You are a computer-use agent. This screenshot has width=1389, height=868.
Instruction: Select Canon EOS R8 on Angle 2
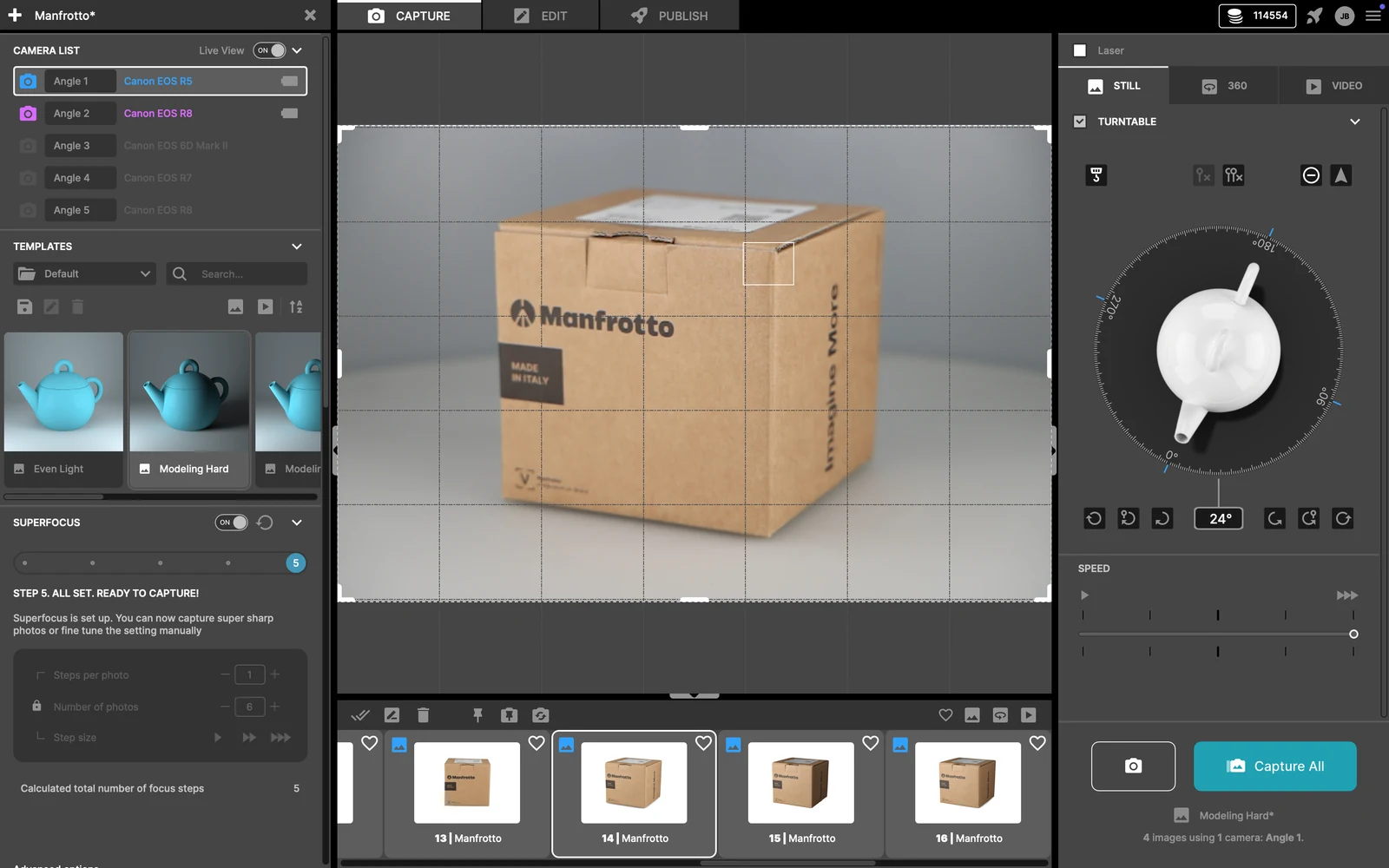[158, 113]
